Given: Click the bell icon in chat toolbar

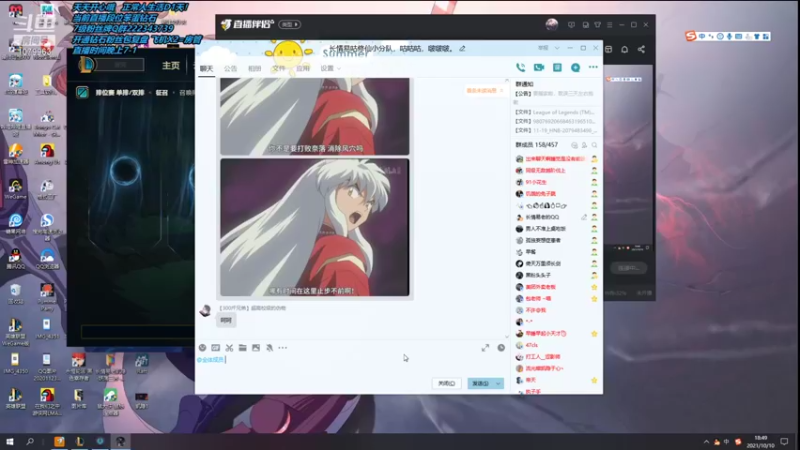Looking at the screenshot, I should (269, 348).
